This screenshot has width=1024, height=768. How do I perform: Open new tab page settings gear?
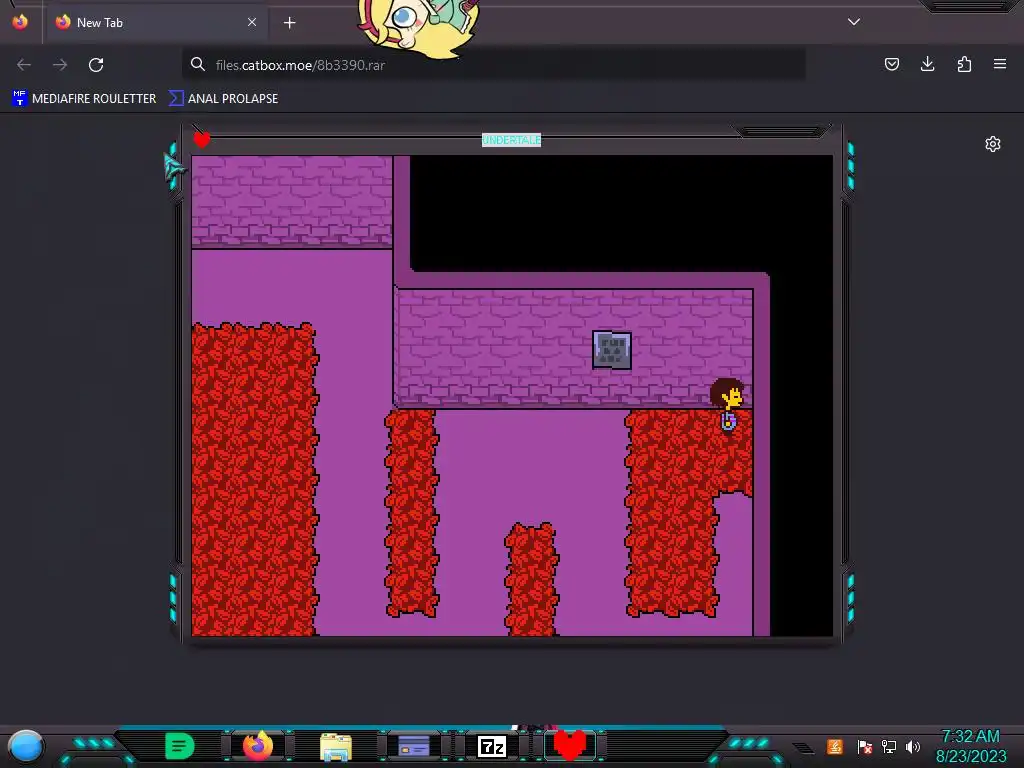(993, 144)
